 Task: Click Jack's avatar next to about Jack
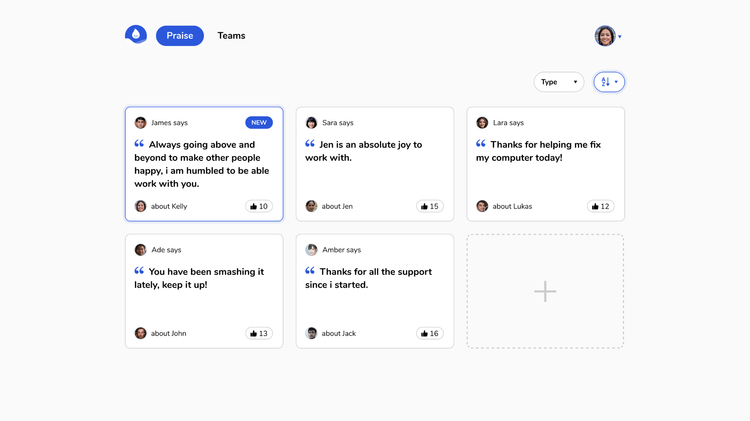311,333
